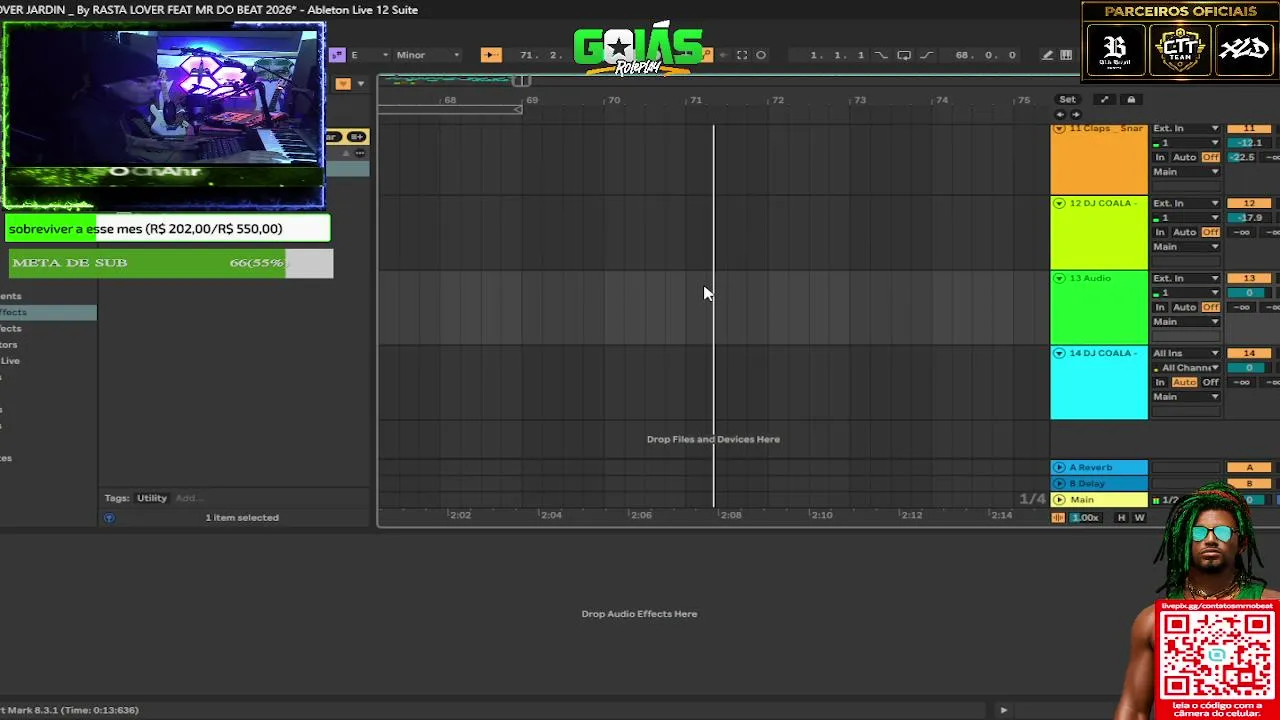Fold track 13 Audio
The height and width of the screenshot is (720, 1280).
(1059, 278)
